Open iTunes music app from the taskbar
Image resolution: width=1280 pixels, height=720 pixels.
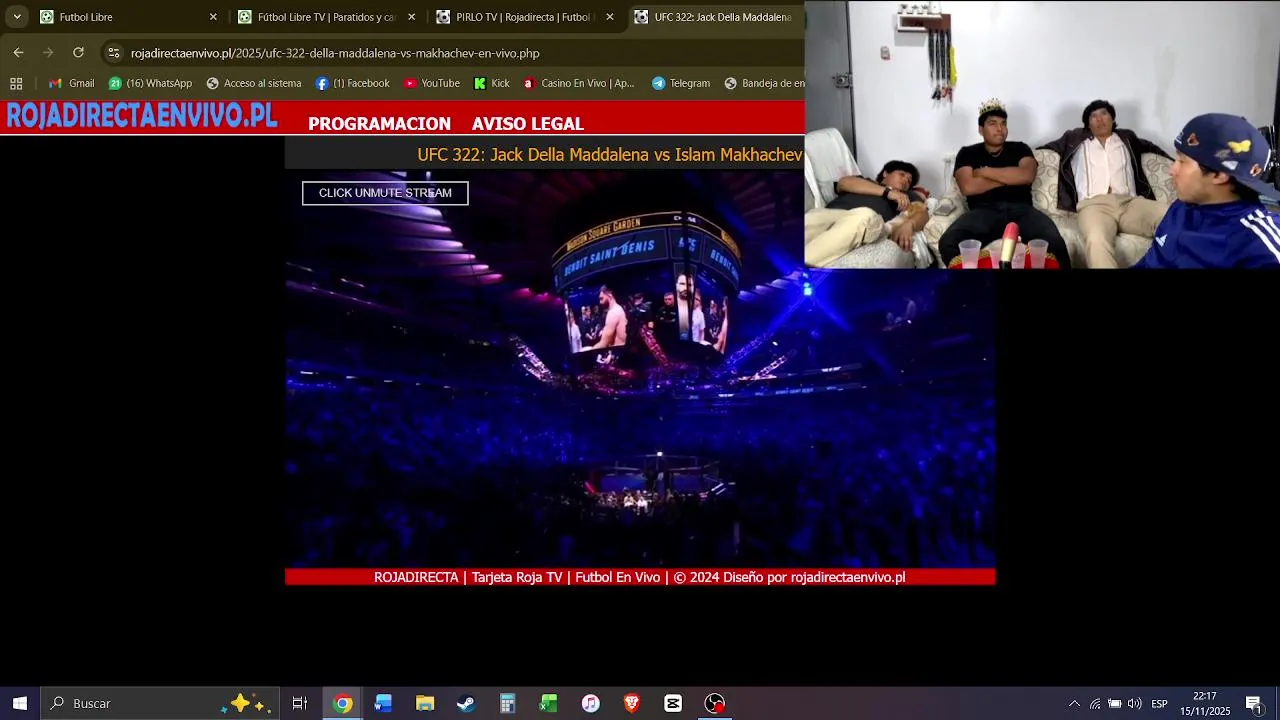(590, 703)
